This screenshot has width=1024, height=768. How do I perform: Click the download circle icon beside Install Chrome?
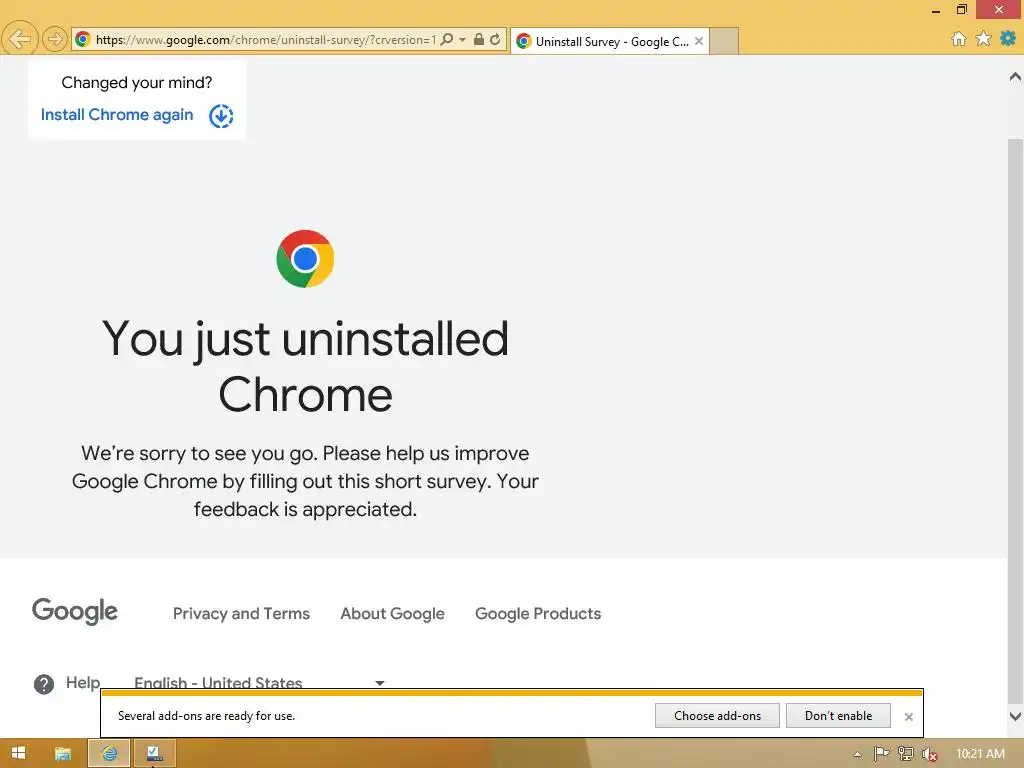(221, 116)
